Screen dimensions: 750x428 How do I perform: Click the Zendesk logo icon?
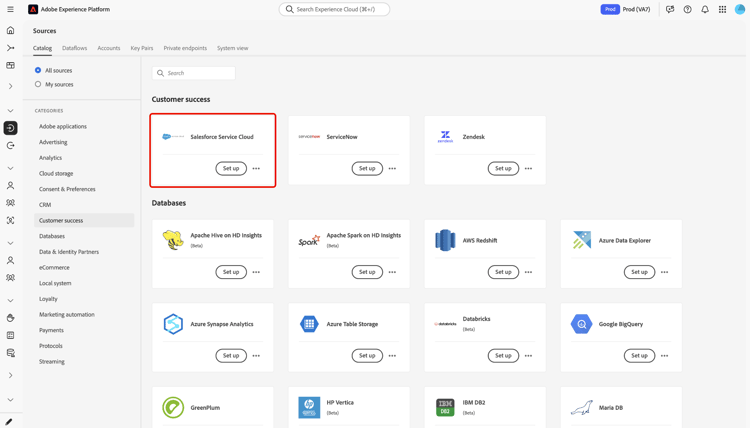tap(445, 137)
